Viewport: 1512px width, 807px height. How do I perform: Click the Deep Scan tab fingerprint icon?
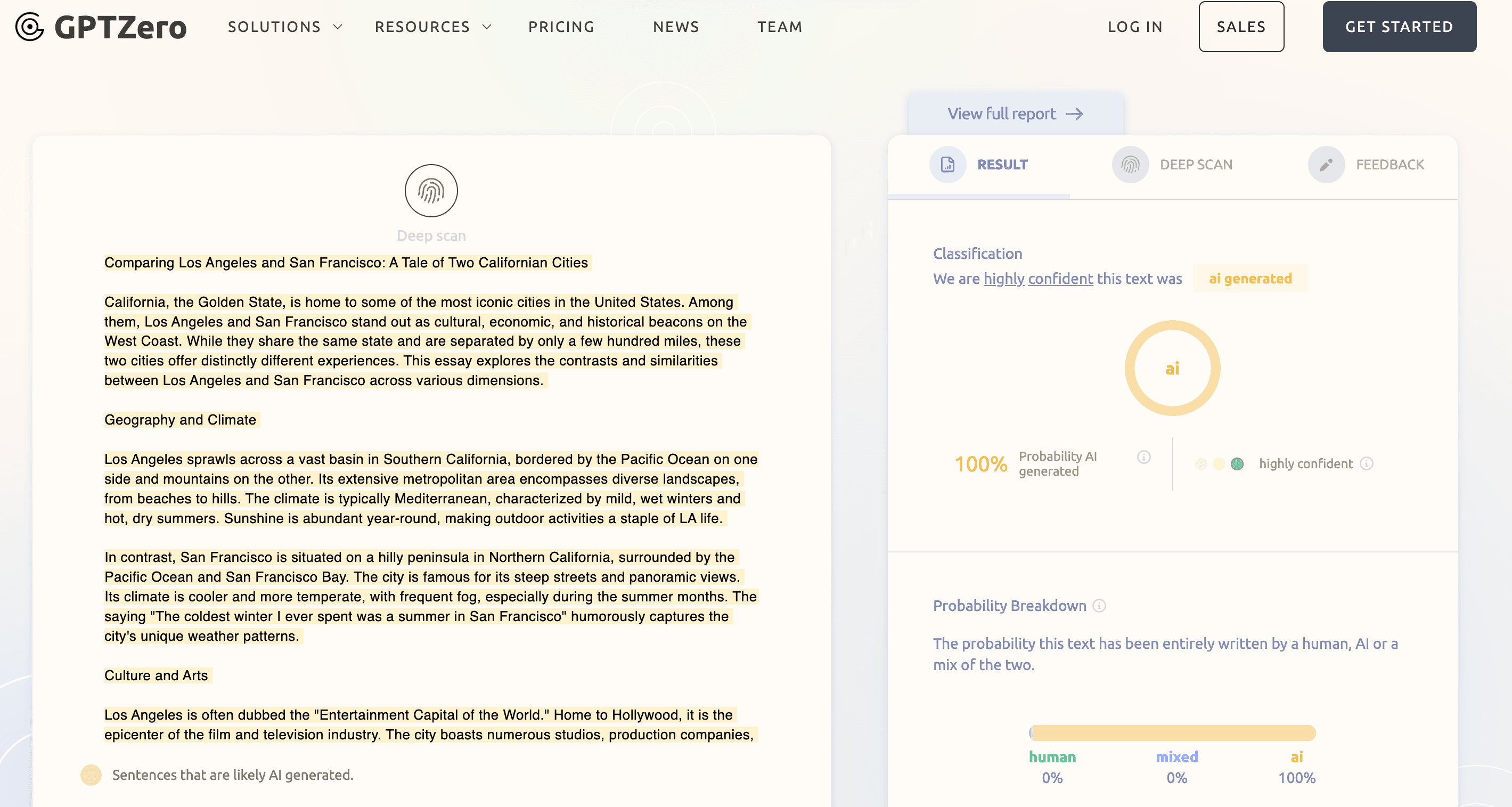click(x=1130, y=165)
